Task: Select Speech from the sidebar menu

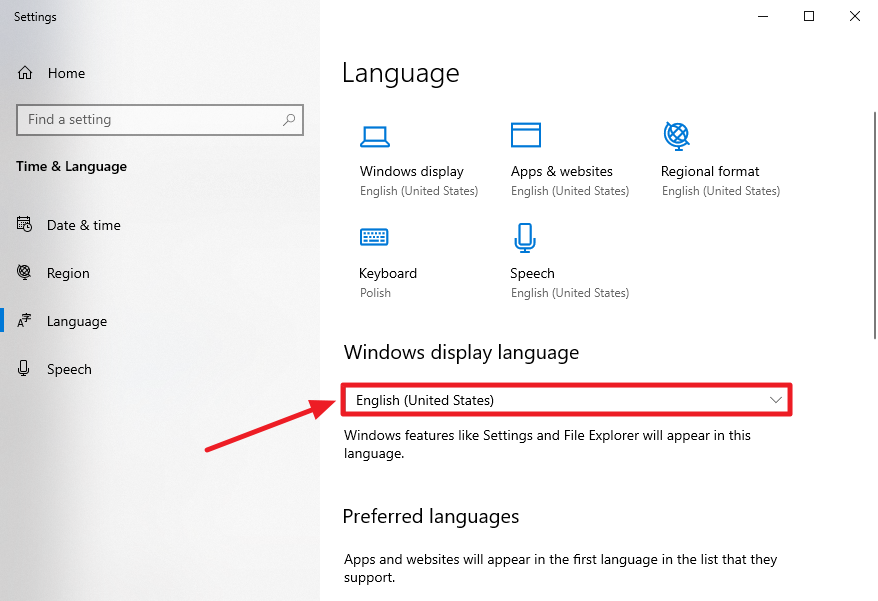Action: pyautogui.click(x=69, y=368)
